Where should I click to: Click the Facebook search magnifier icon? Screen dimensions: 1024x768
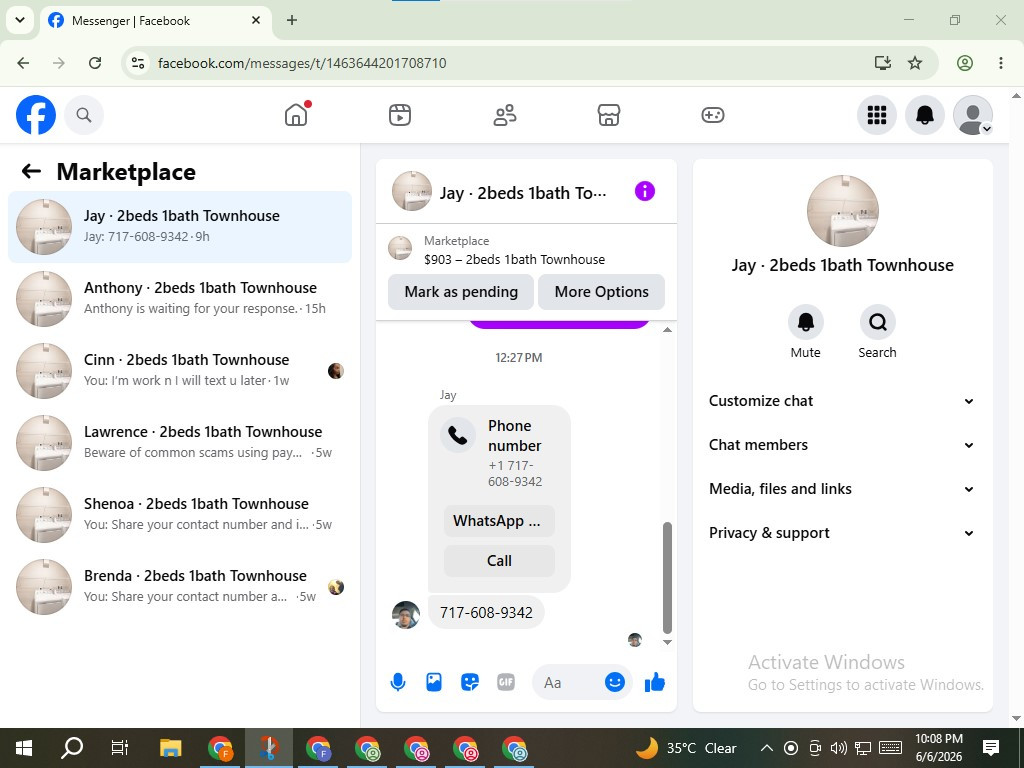[x=84, y=115]
